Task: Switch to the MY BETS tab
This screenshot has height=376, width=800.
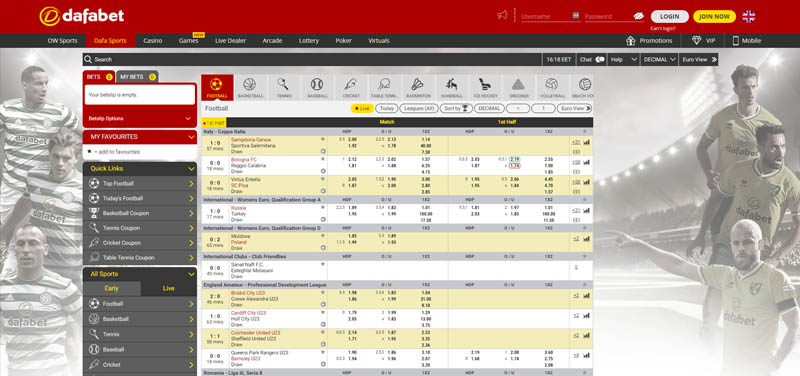Action: [x=138, y=77]
